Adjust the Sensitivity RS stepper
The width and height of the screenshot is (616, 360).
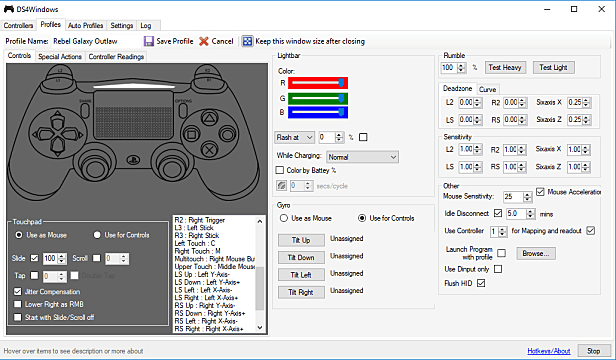click(522, 167)
